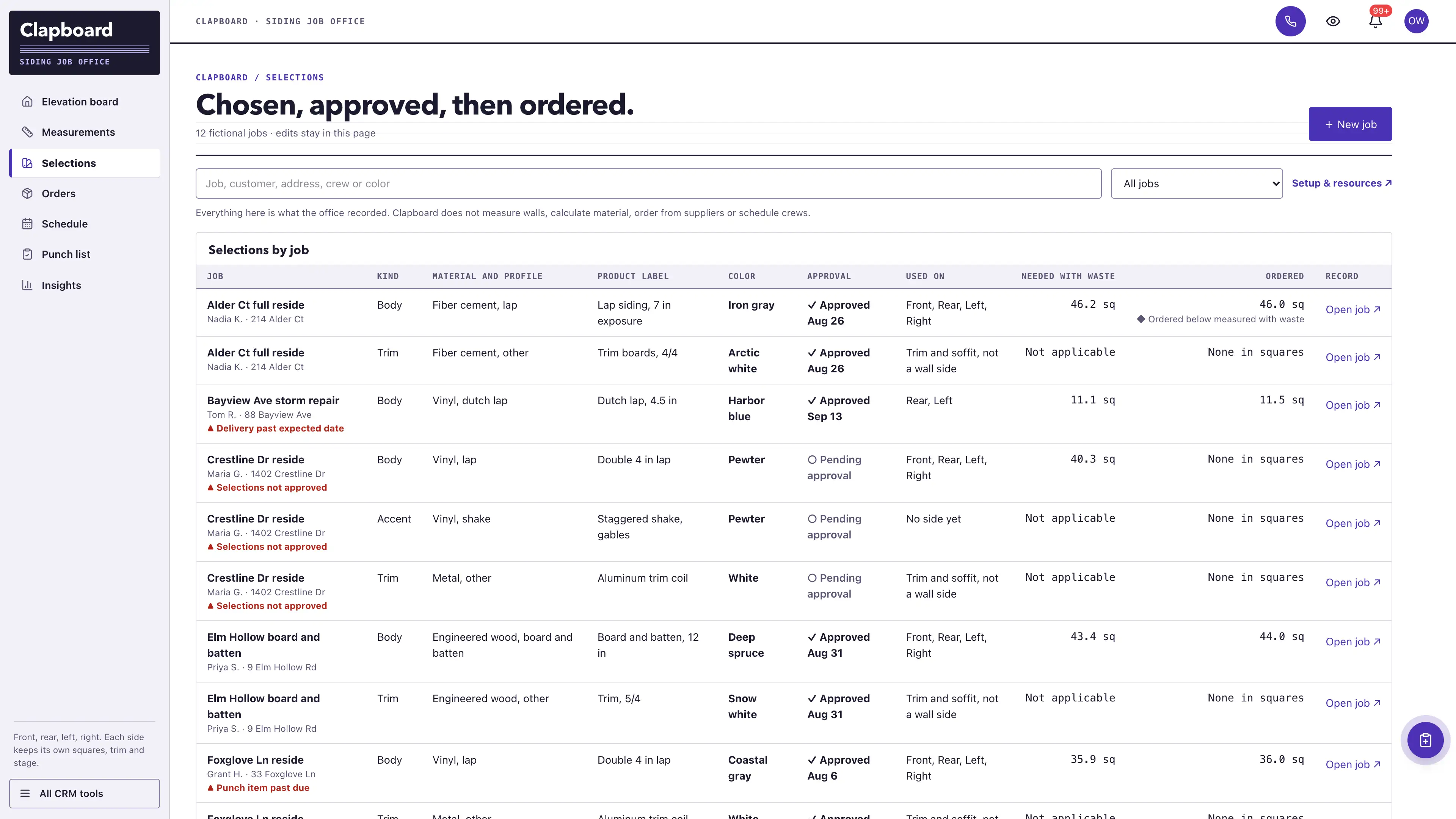Click the Punch list clipboard icon
Image resolution: width=1456 pixels, height=819 pixels.
(27, 254)
